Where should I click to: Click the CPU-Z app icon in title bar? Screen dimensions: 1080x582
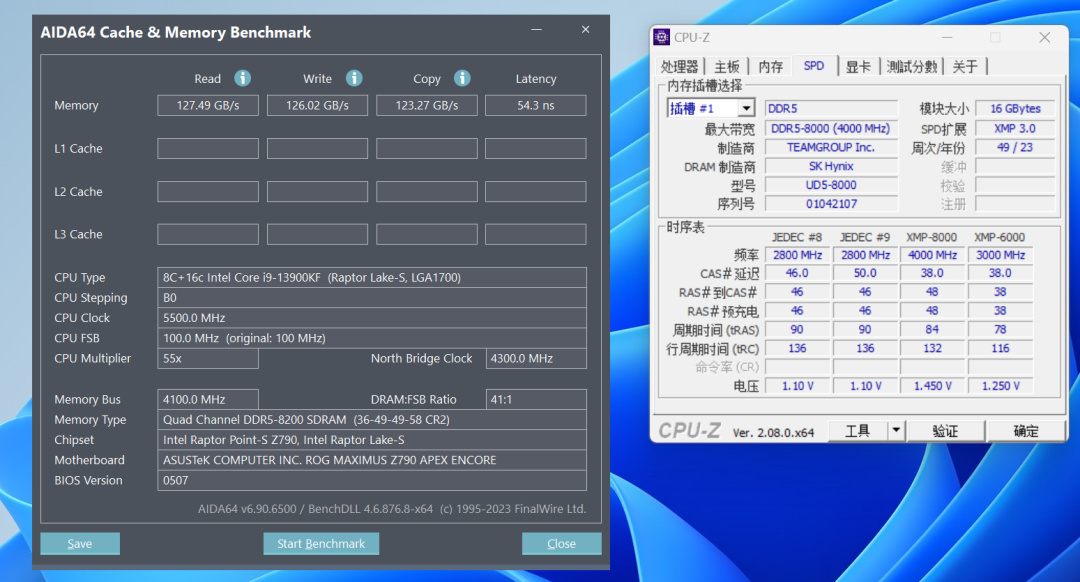(662, 37)
